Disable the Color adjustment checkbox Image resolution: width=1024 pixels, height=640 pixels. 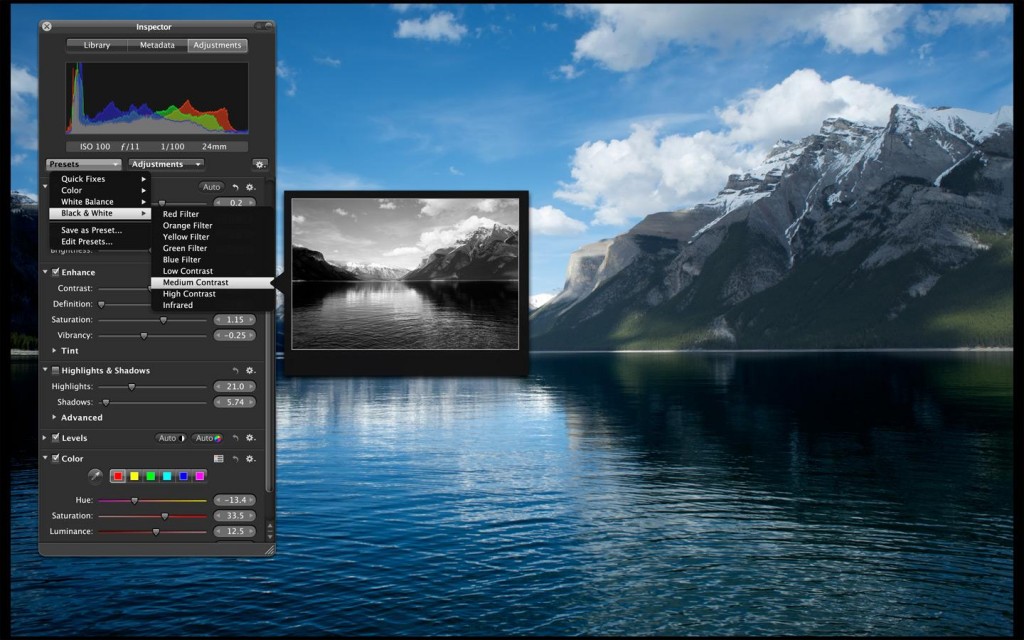click(54, 459)
